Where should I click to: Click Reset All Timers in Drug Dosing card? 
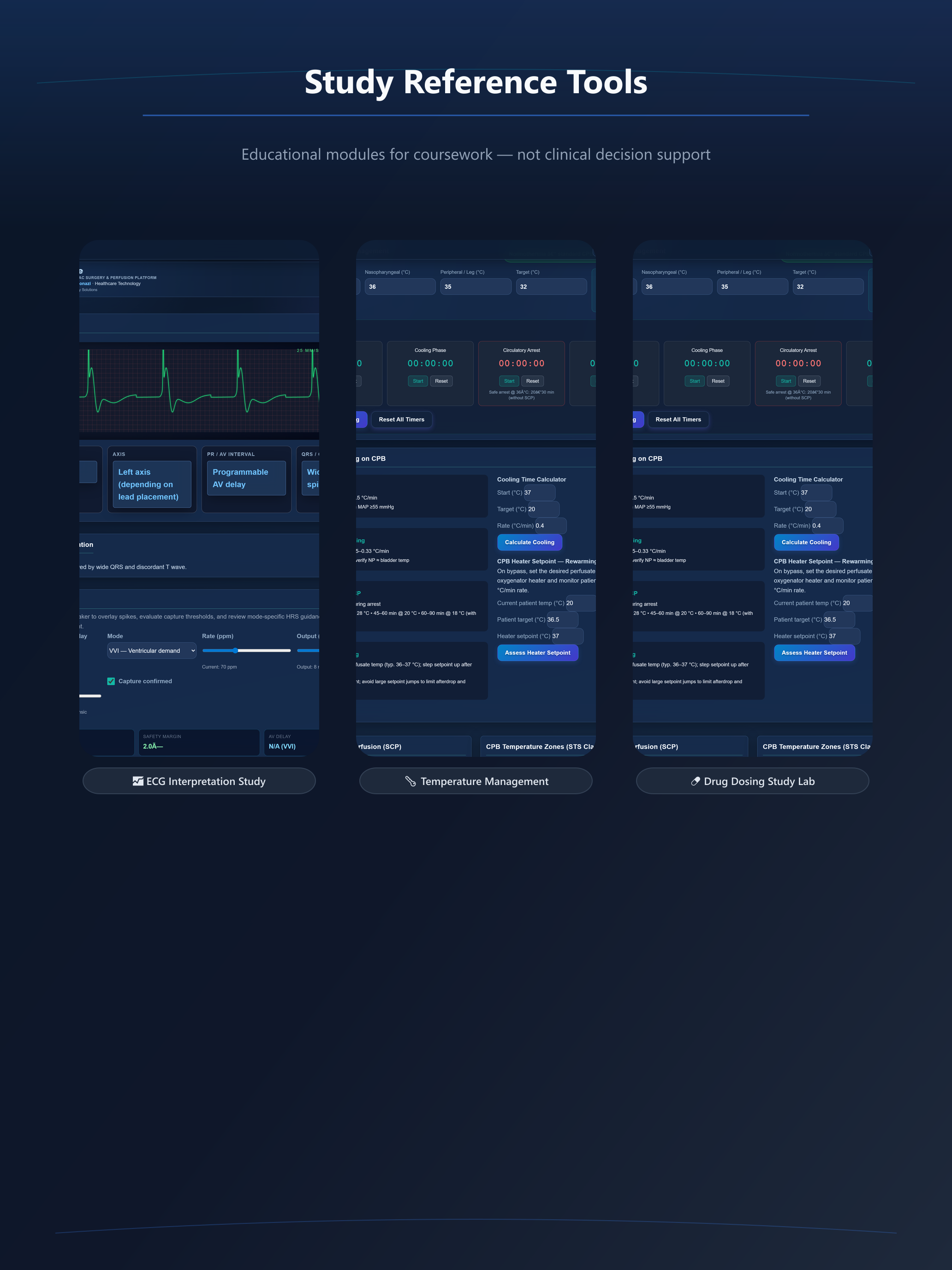click(678, 419)
